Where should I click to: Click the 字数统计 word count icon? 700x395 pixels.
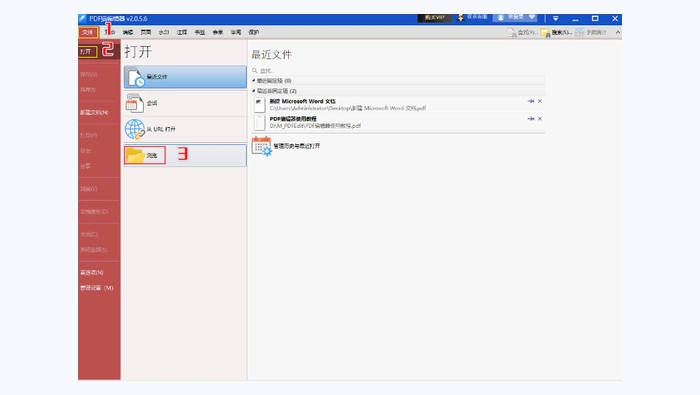[579, 32]
